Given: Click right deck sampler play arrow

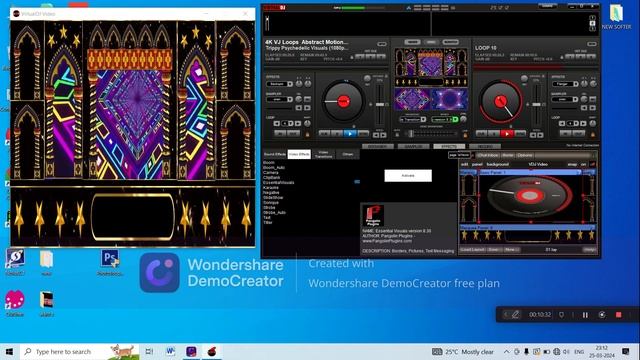Looking at the screenshot, I should (x=593, y=108).
